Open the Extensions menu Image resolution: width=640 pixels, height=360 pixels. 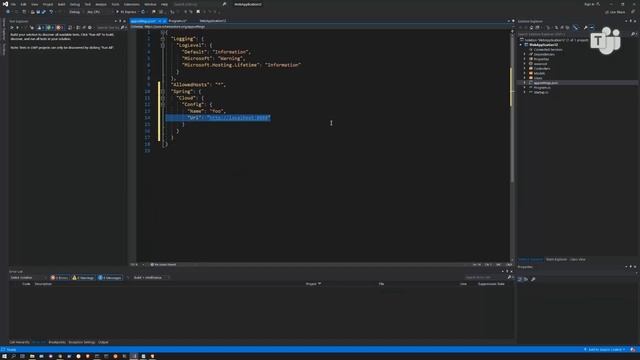[x=131, y=4]
